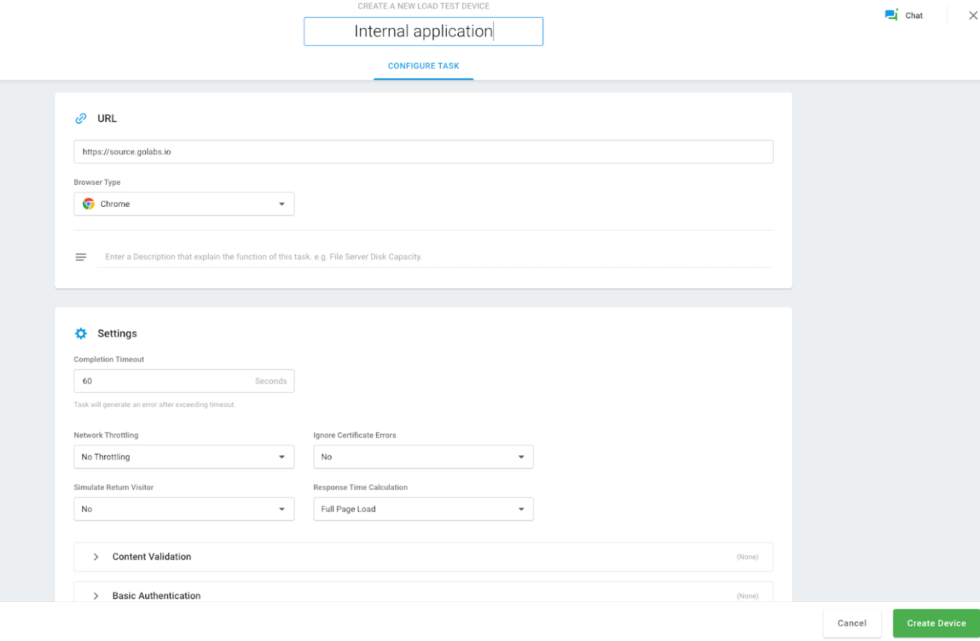Click the Internal application name field
Viewport: 980px width, 641px height.
[423, 31]
